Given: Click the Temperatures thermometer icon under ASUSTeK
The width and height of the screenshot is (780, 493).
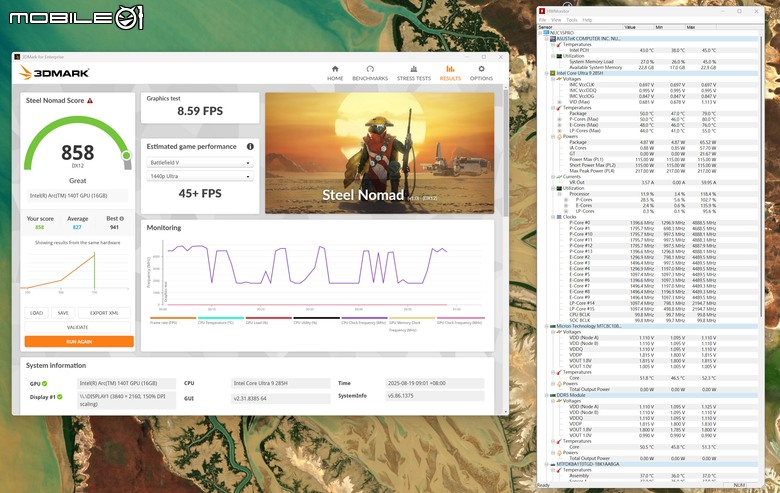Looking at the screenshot, I should pos(559,44).
